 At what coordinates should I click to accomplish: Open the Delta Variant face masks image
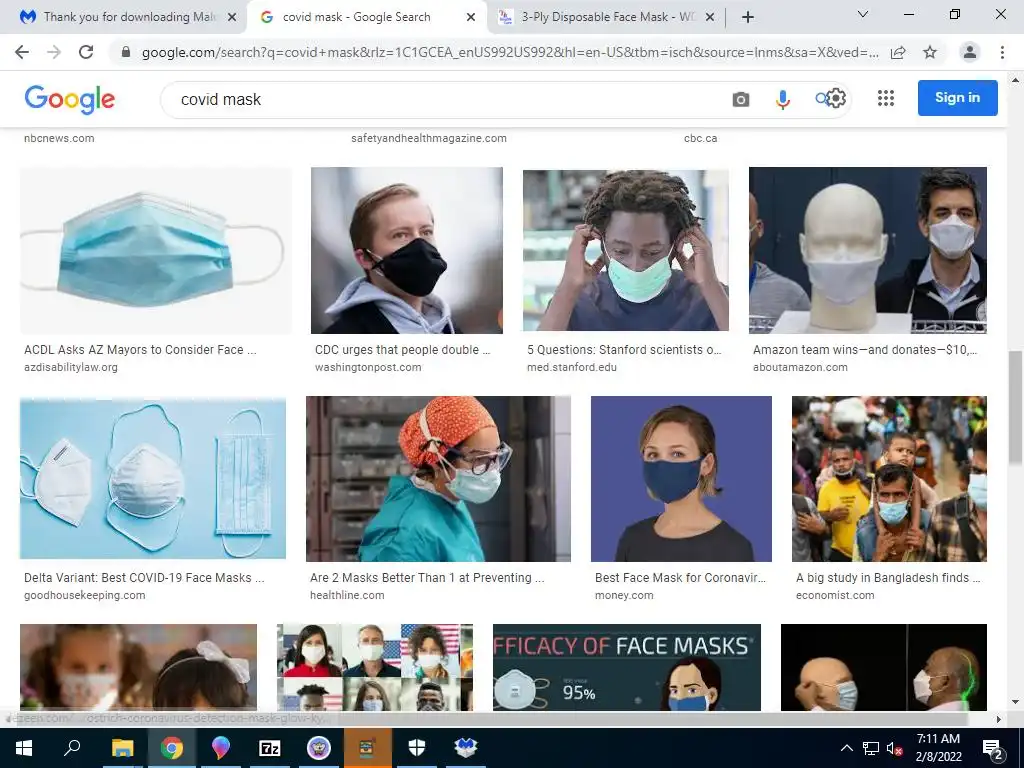pos(153,478)
